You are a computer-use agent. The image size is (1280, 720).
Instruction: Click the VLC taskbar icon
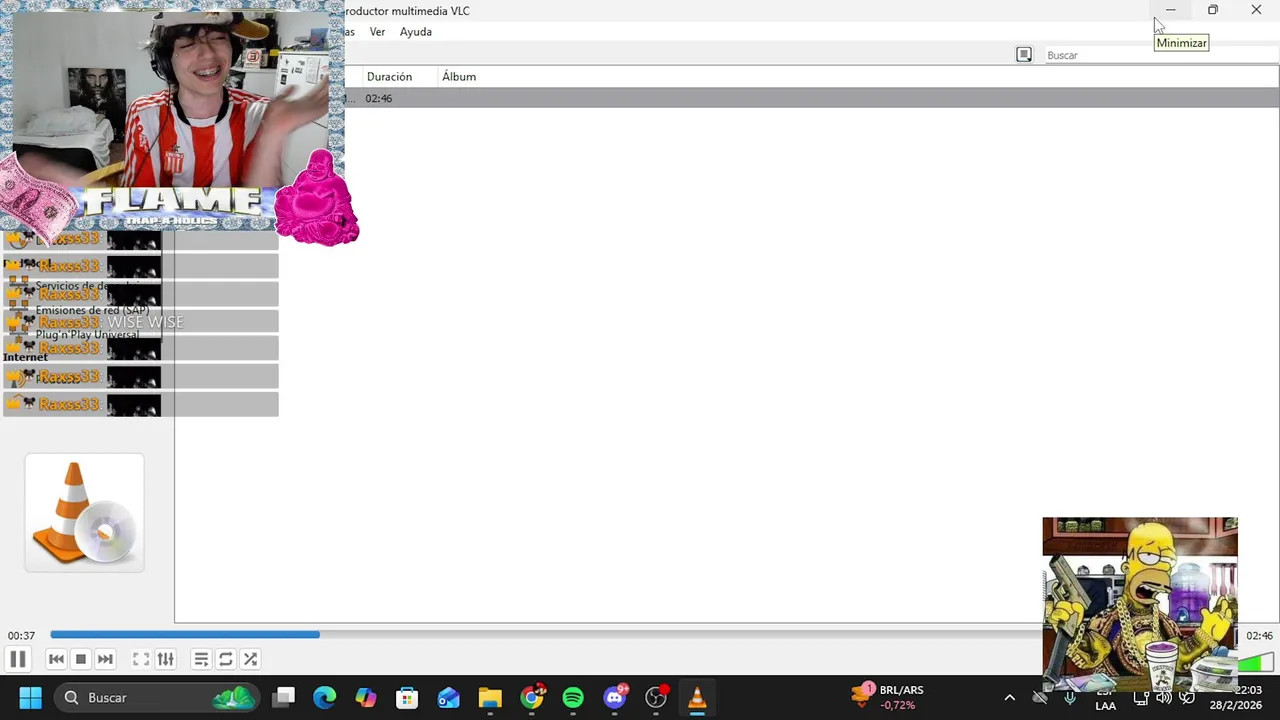click(697, 698)
